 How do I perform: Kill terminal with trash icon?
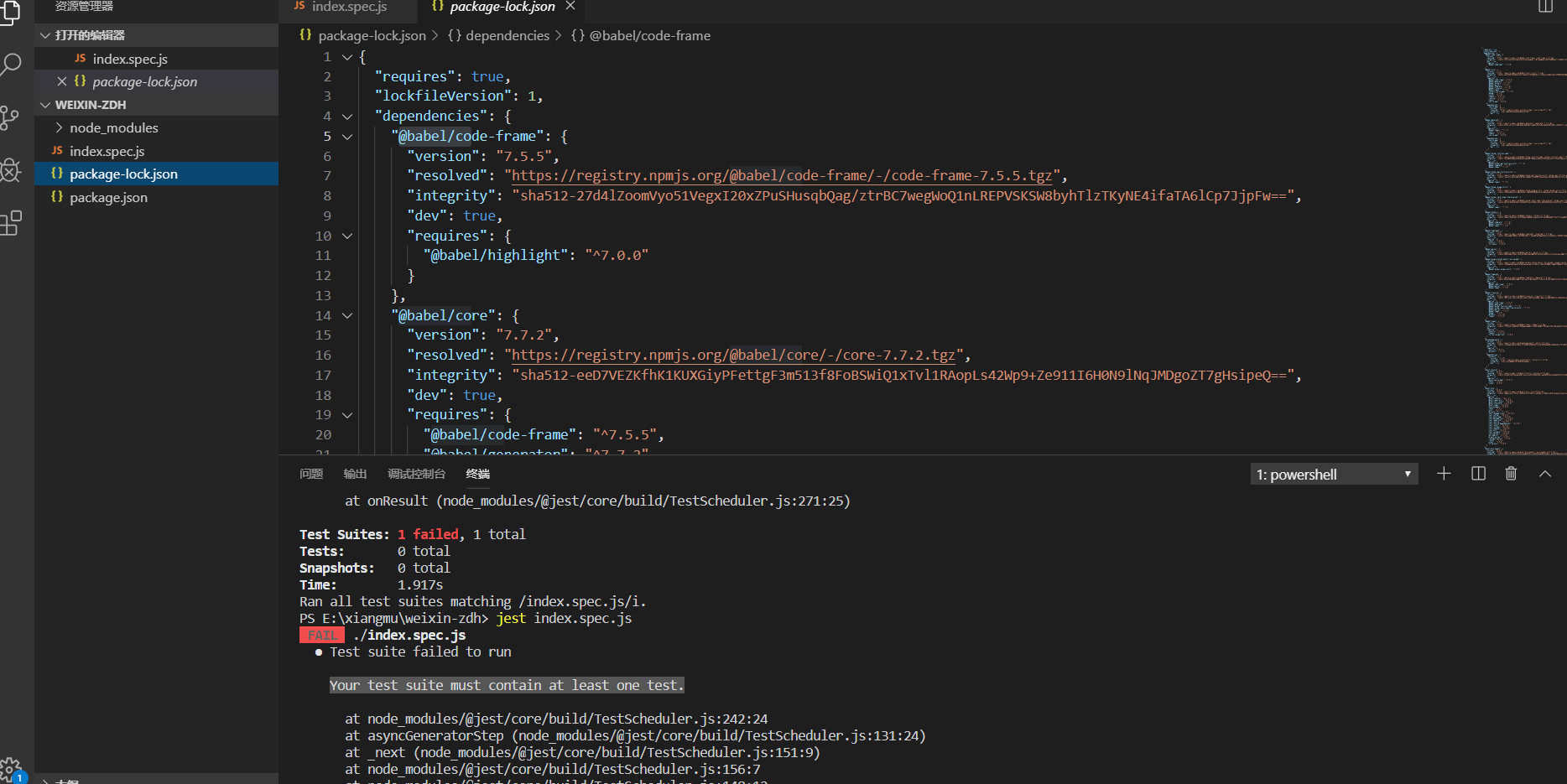pos(1511,474)
